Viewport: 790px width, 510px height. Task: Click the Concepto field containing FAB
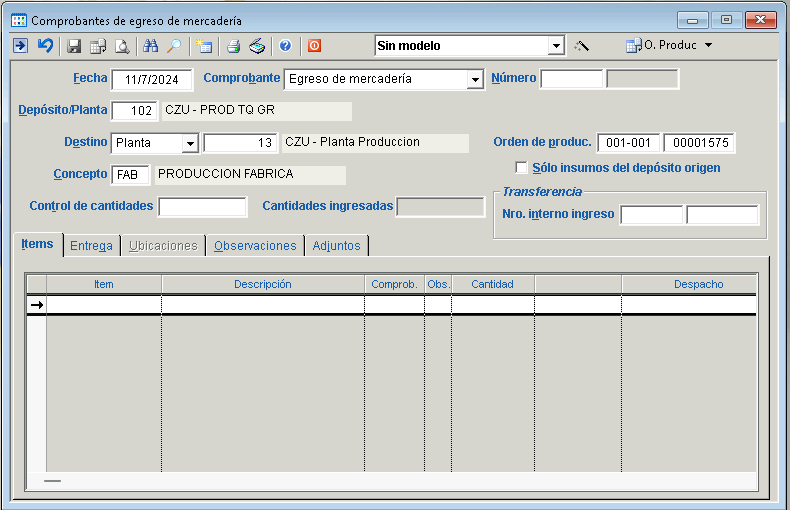[131, 175]
